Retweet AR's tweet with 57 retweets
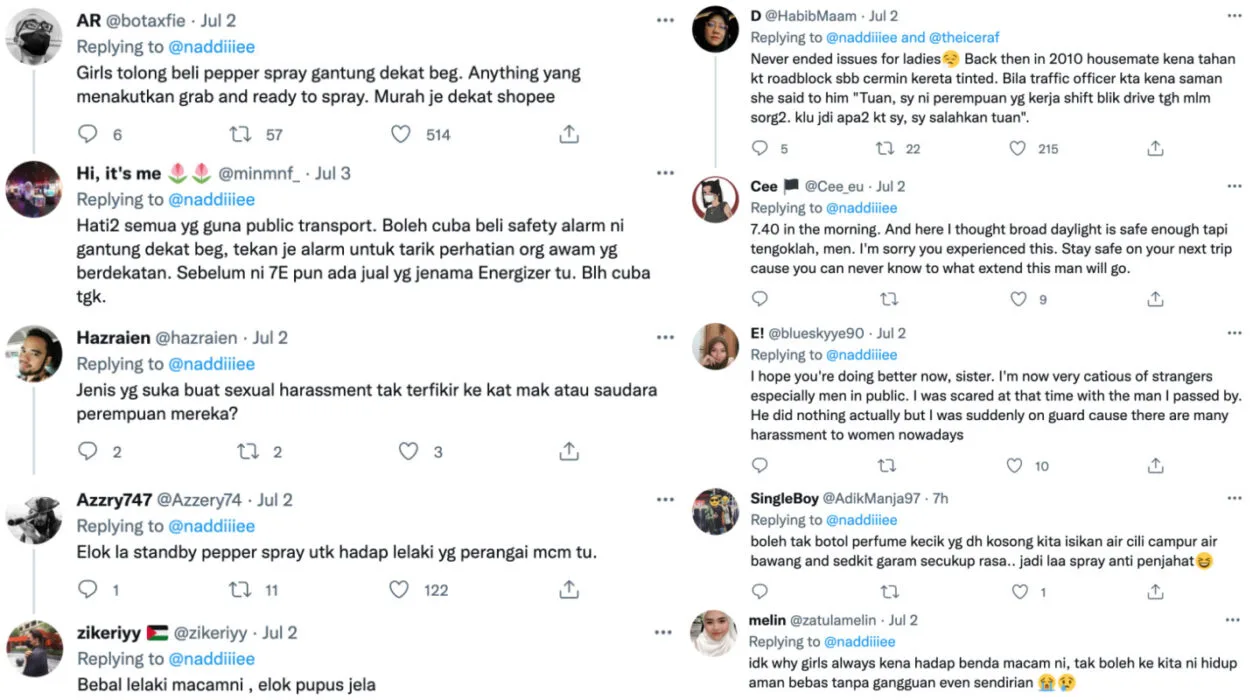 (x=240, y=134)
